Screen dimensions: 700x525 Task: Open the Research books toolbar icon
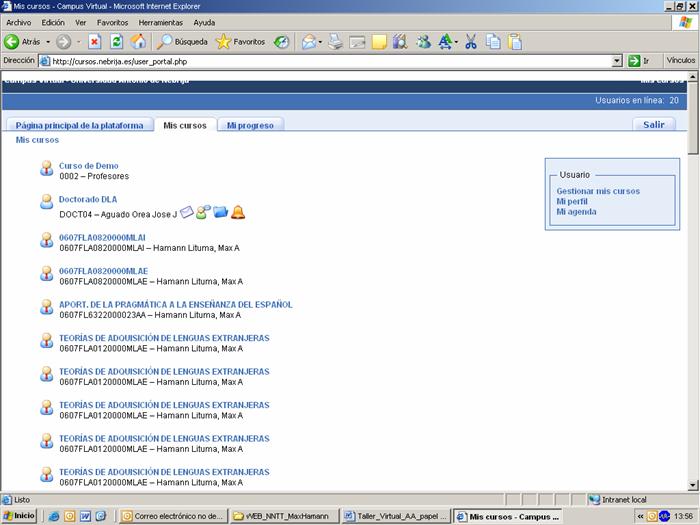(x=400, y=42)
